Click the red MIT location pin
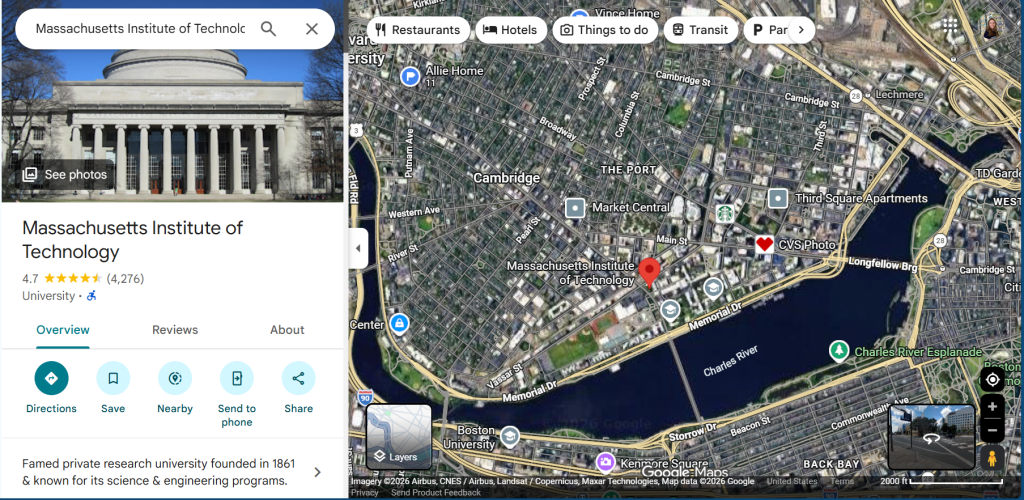The width and height of the screenshot is (1024, 500). (649, 272)
